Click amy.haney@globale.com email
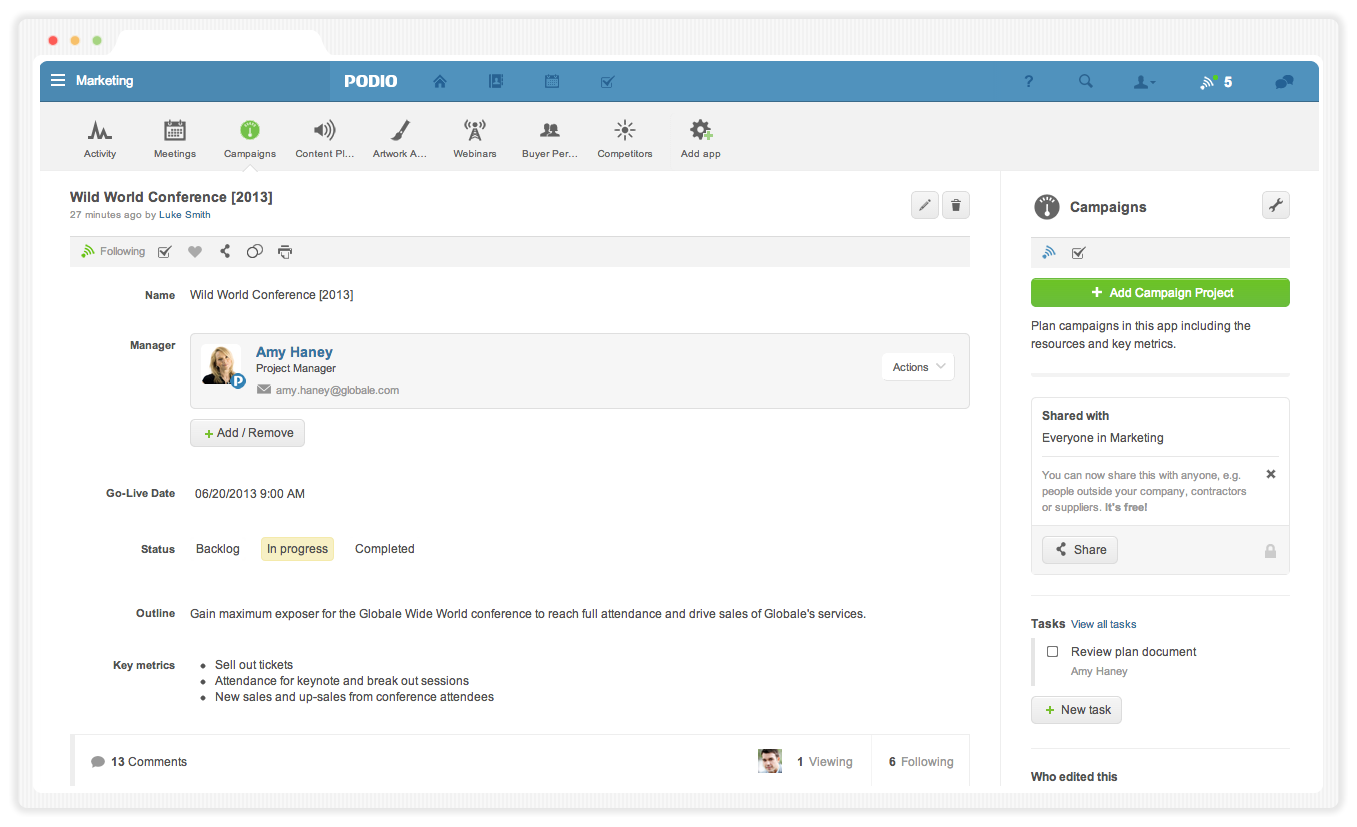Screen dimensions: 1357x827 [338, 390]
